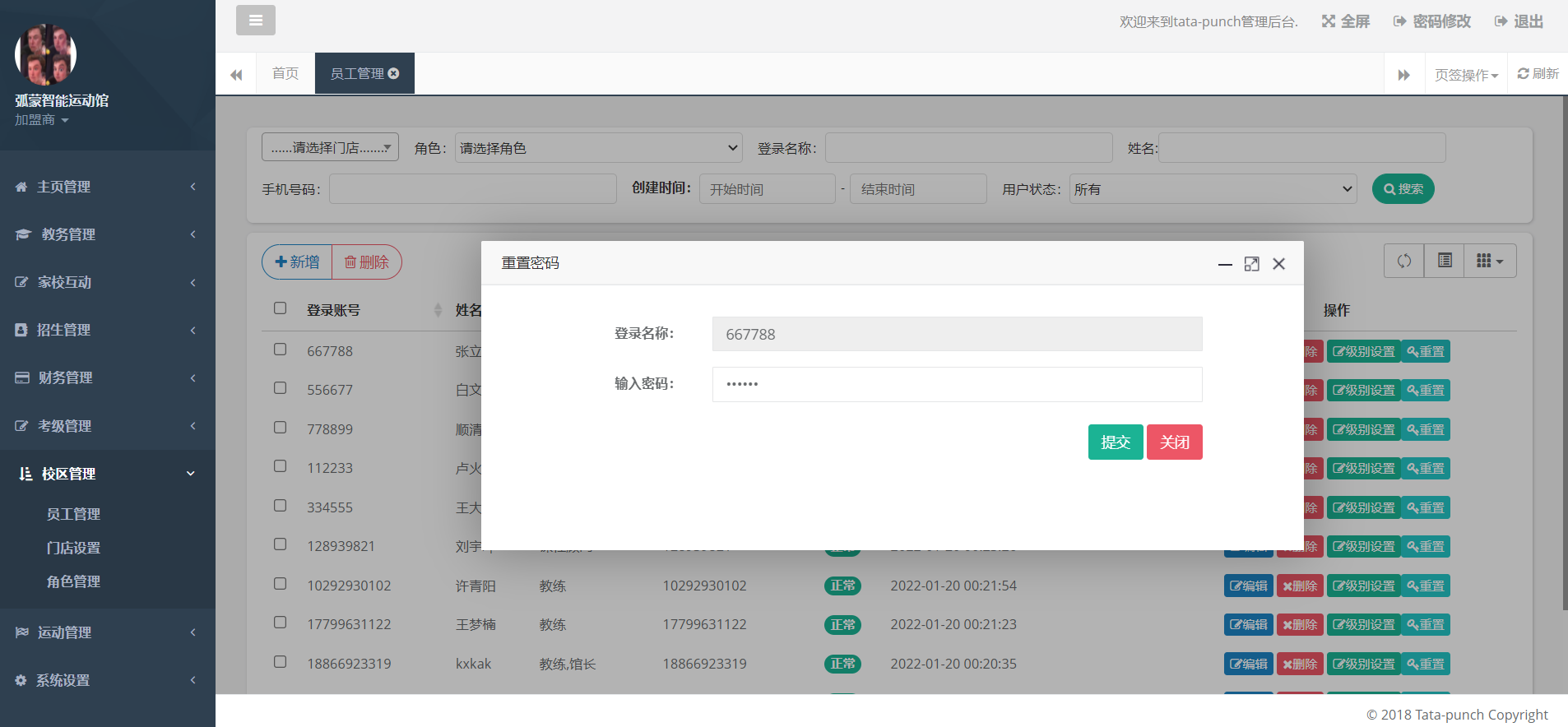Select the checkbox for account 17799631122
Image resolution: width=1568 pixels, height=727 pixels.
(x=280, y=623)
